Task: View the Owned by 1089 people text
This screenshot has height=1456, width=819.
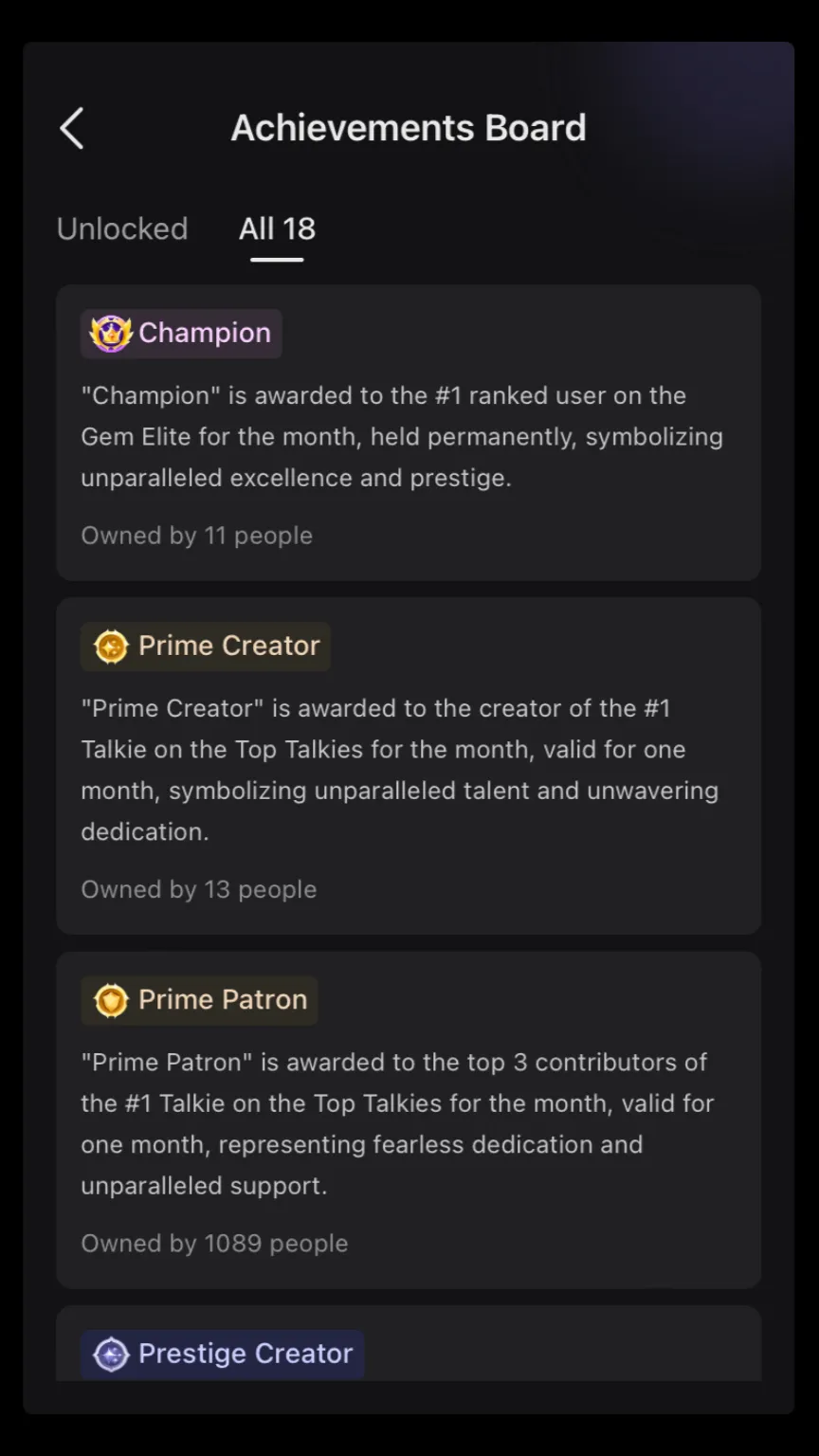Action: tap(214, 1243)
